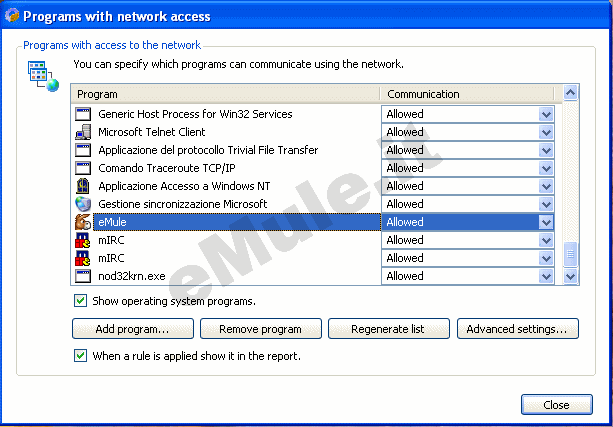Click the Generic Host Process row icon

point(83,114)
